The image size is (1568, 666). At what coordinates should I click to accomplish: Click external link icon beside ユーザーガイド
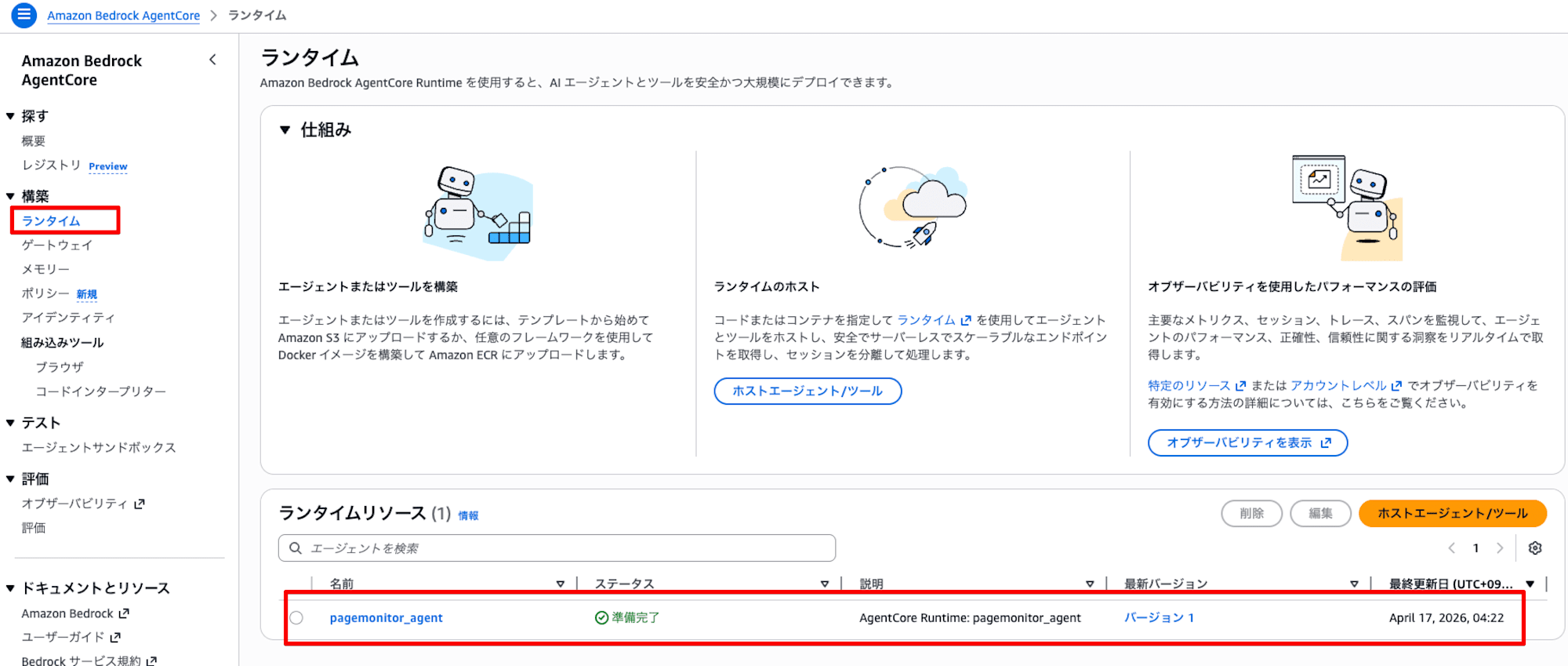(x=115, y=637)
